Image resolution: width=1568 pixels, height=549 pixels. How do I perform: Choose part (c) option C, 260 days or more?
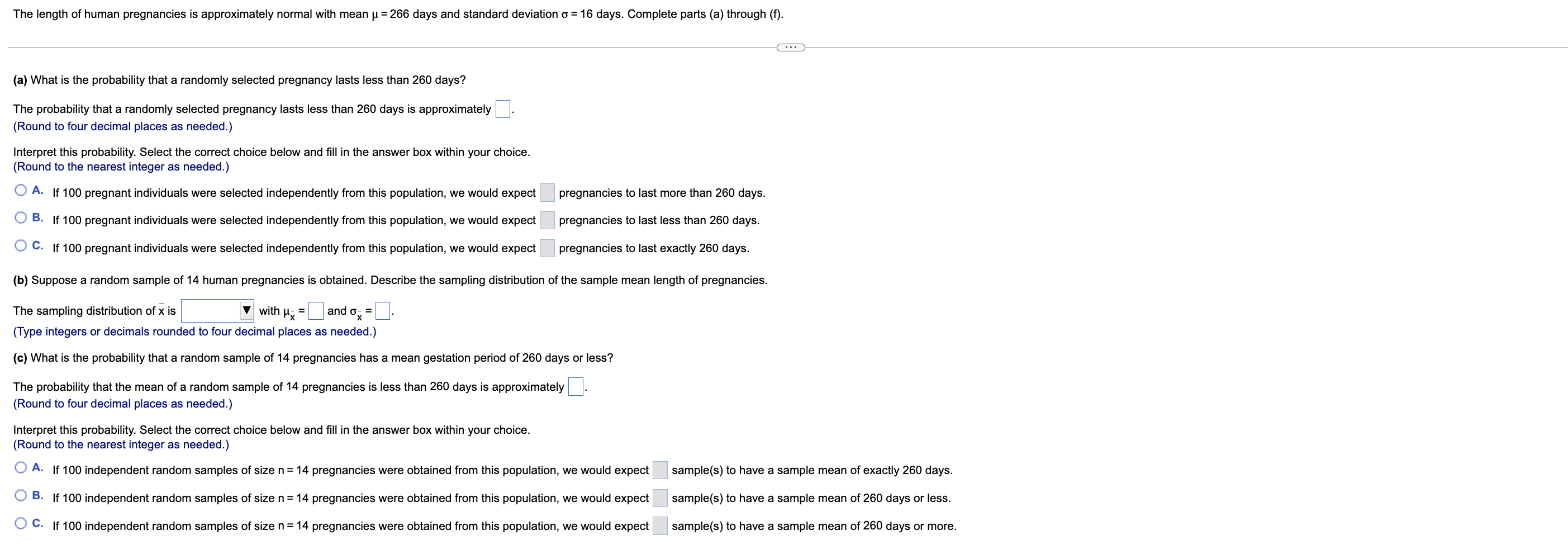click(x=21, y=524)
